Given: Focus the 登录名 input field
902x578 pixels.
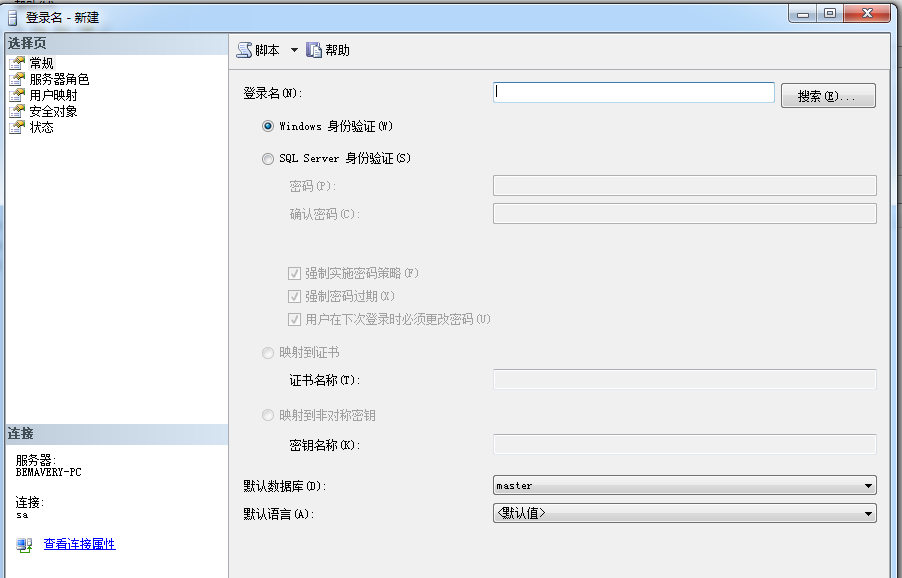Looking at the screenshot, I should (x=634, y=93).
